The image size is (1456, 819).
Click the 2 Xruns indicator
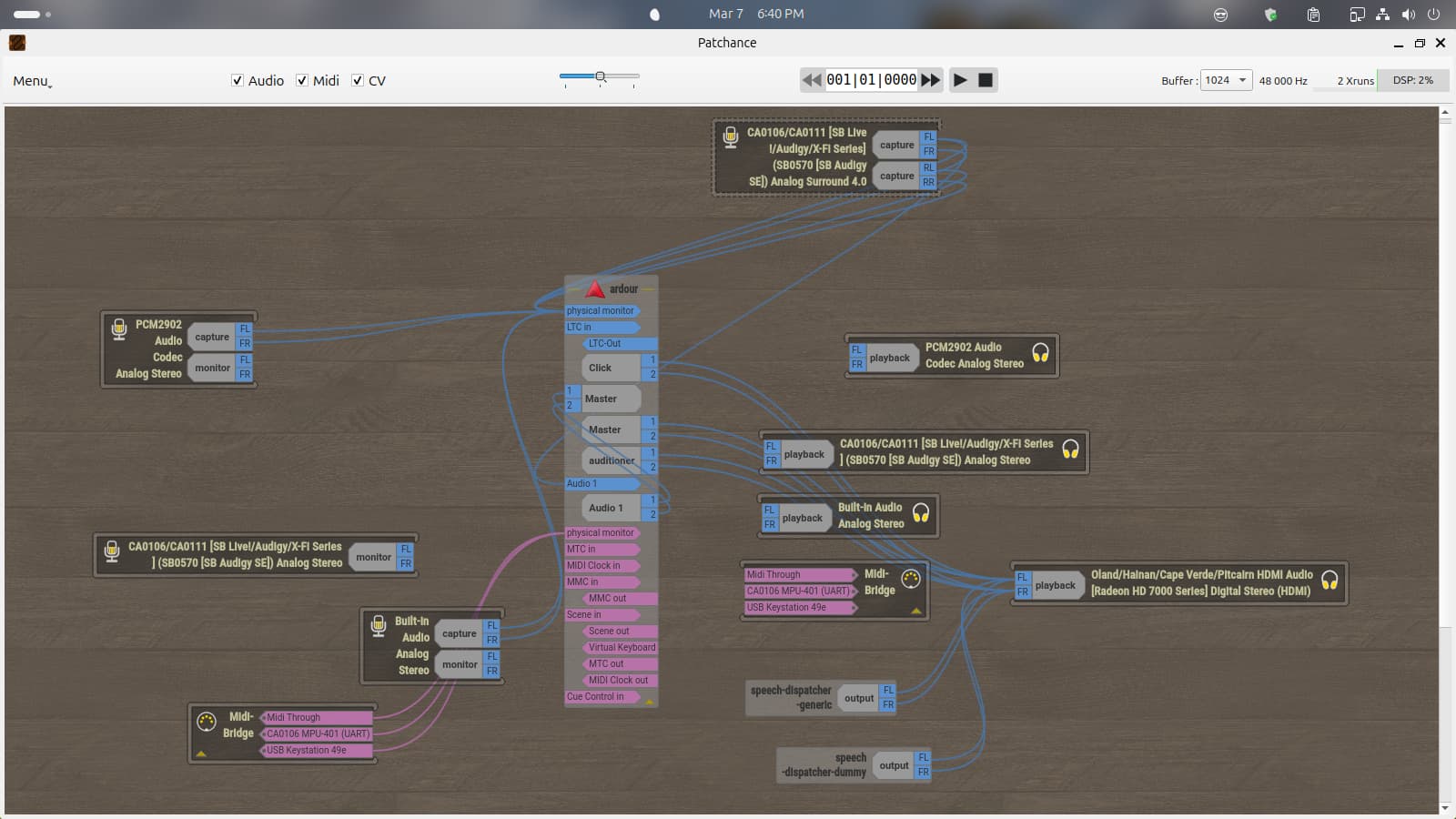[1355, 81]
